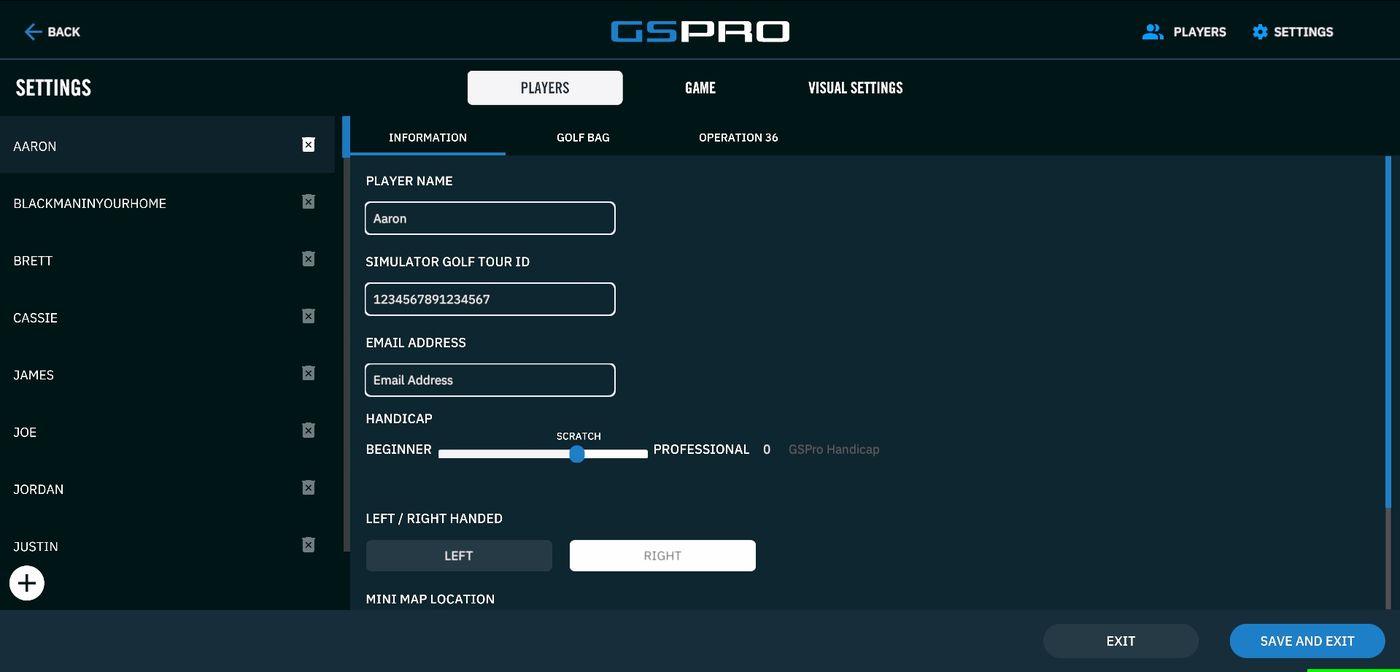Click the Simulator Golf Tour ID field
The image size is (1400, 672).
[490, 299]
